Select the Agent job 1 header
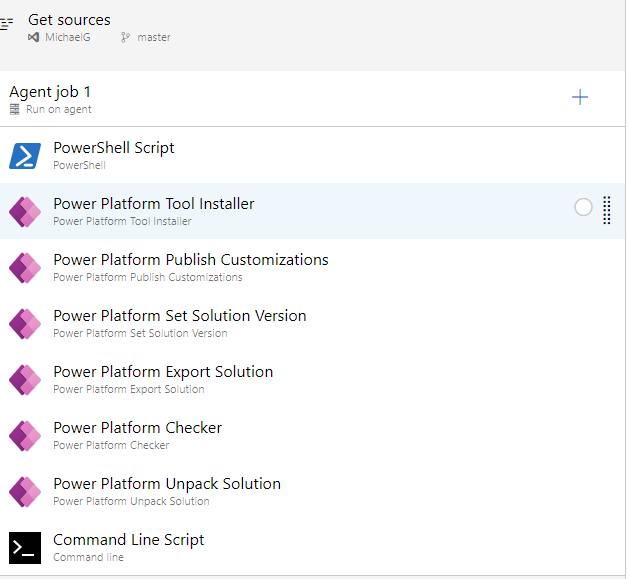The width and height of the screenshot is (629, 579). [x=312, y=99]
